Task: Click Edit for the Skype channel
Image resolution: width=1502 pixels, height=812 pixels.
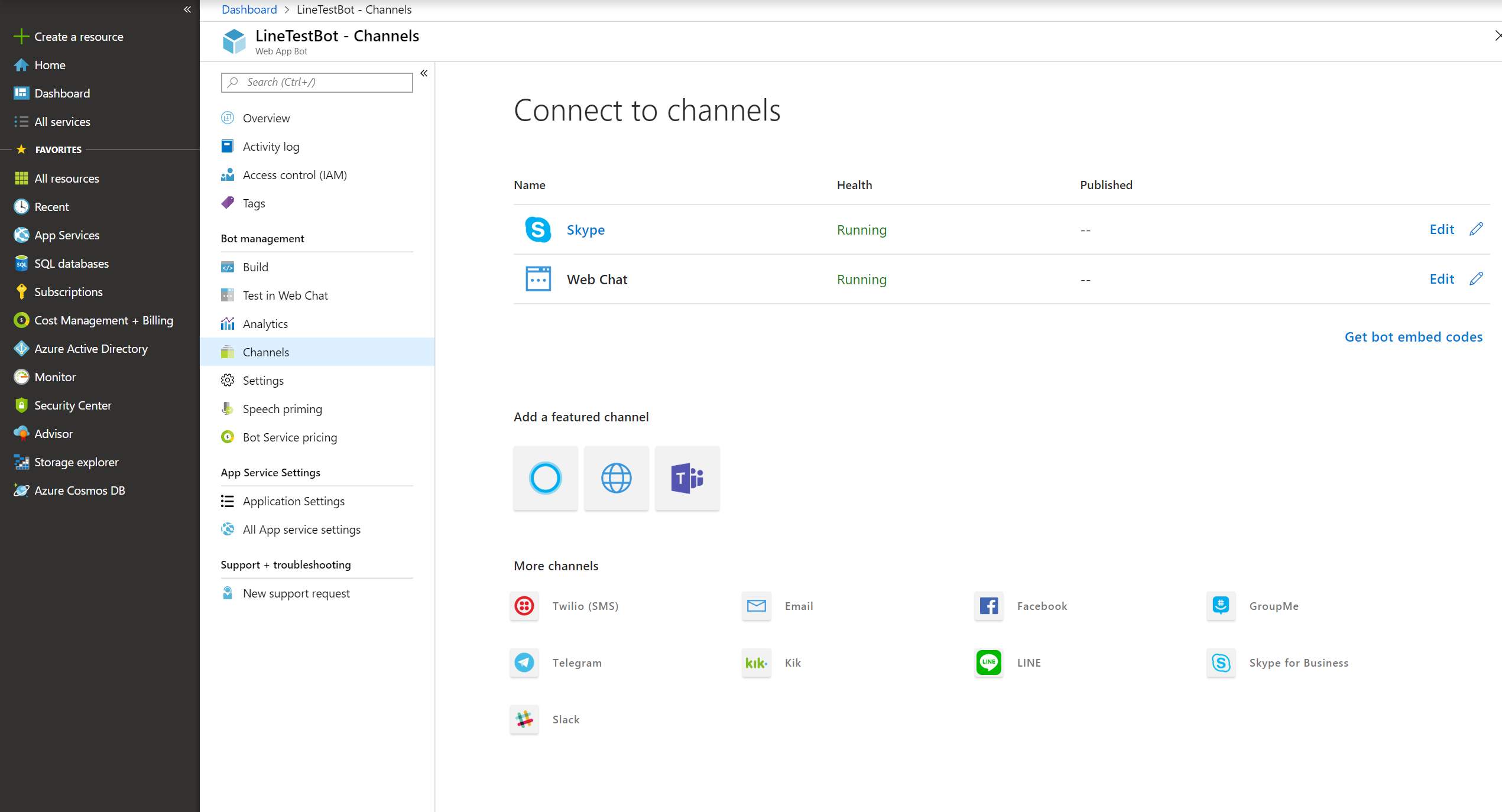Action: click(x=1442, y=229)
